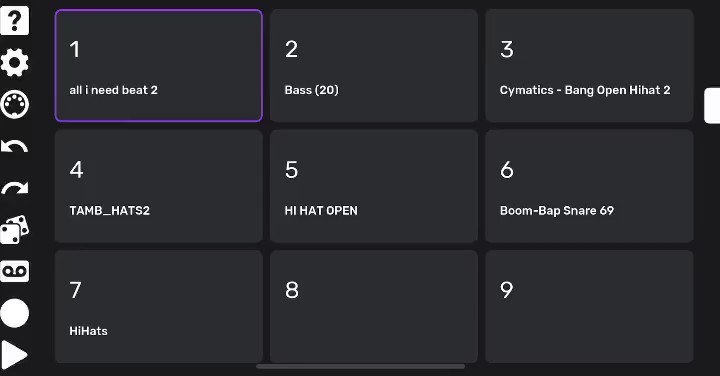Select the empty pad 9

[589, 306]
